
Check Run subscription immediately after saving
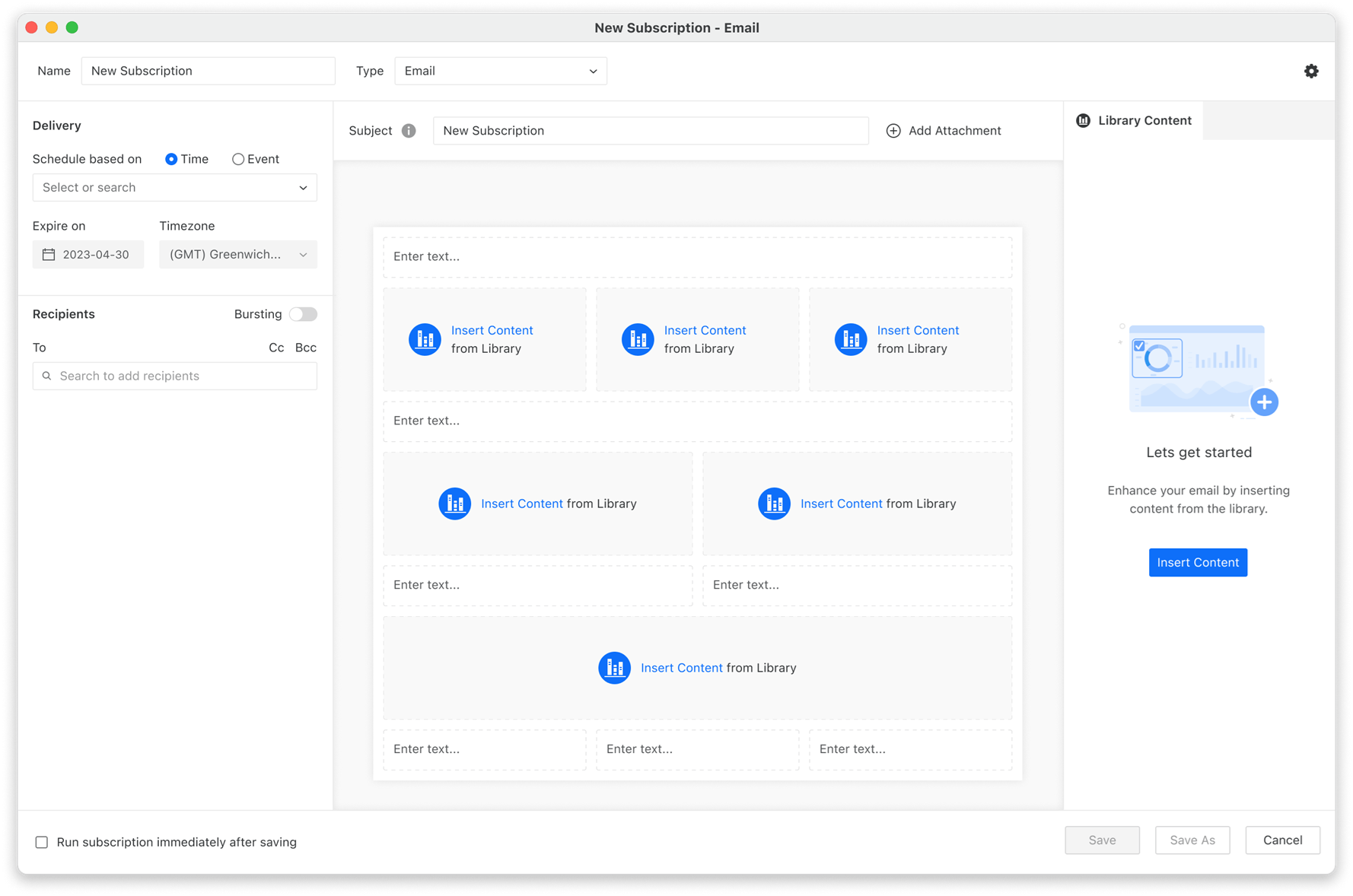tap(41, 841)
